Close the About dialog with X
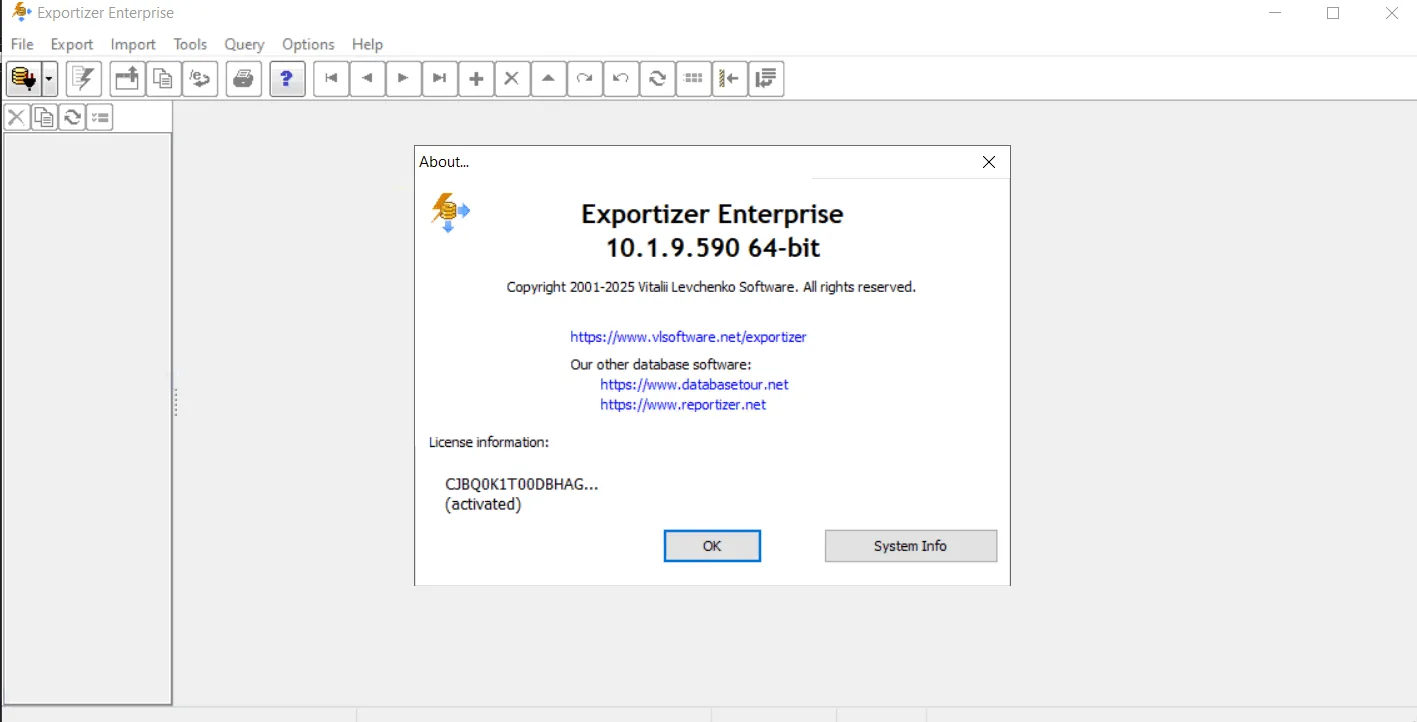 point(989,162)
